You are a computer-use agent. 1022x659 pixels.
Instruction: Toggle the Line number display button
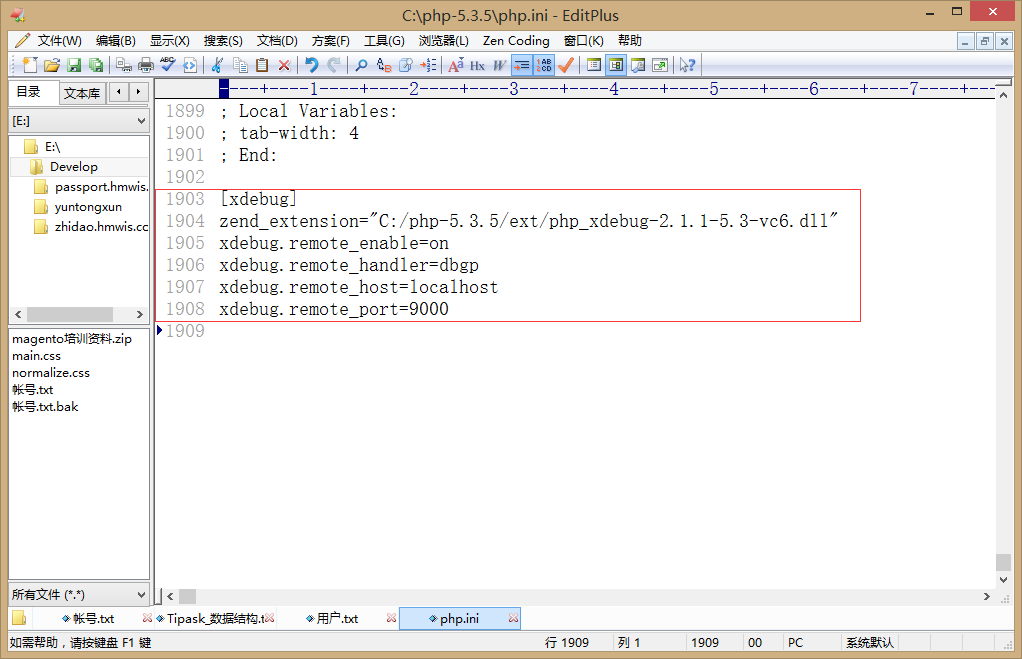click(x=544, y=65)
